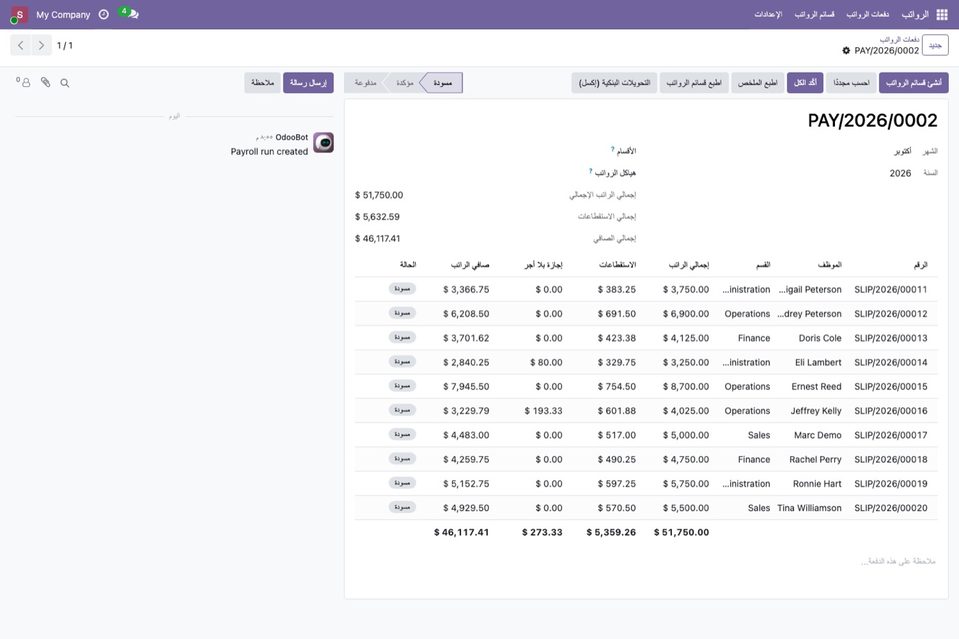
Task: Go to previous record with left arrow
Action: (x=21, y=45)
